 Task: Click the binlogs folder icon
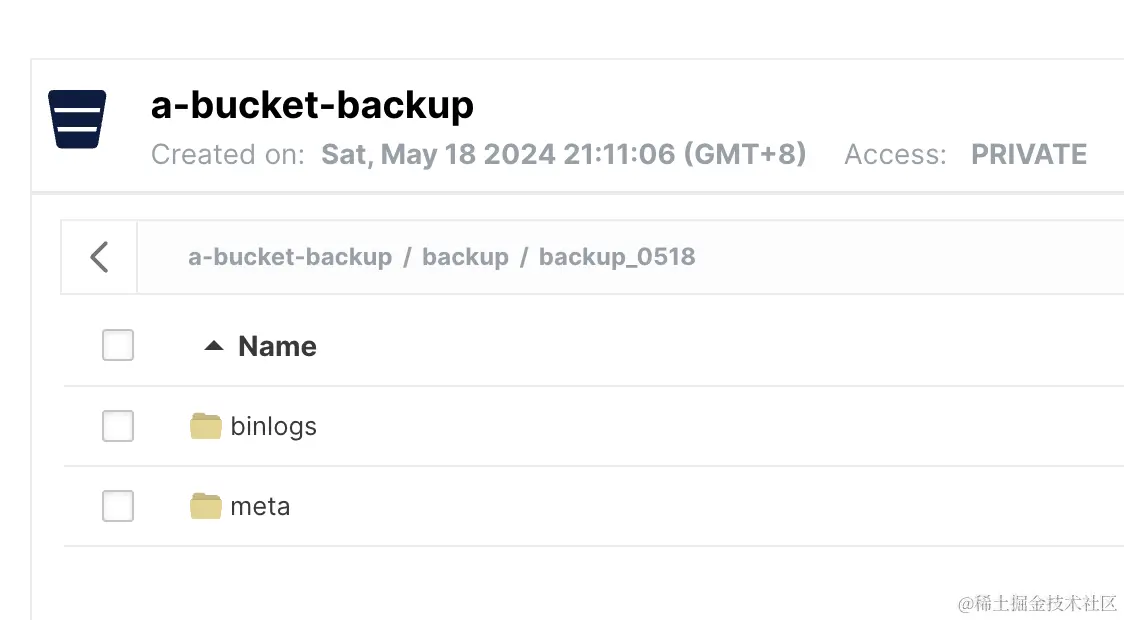coord(205,426)
